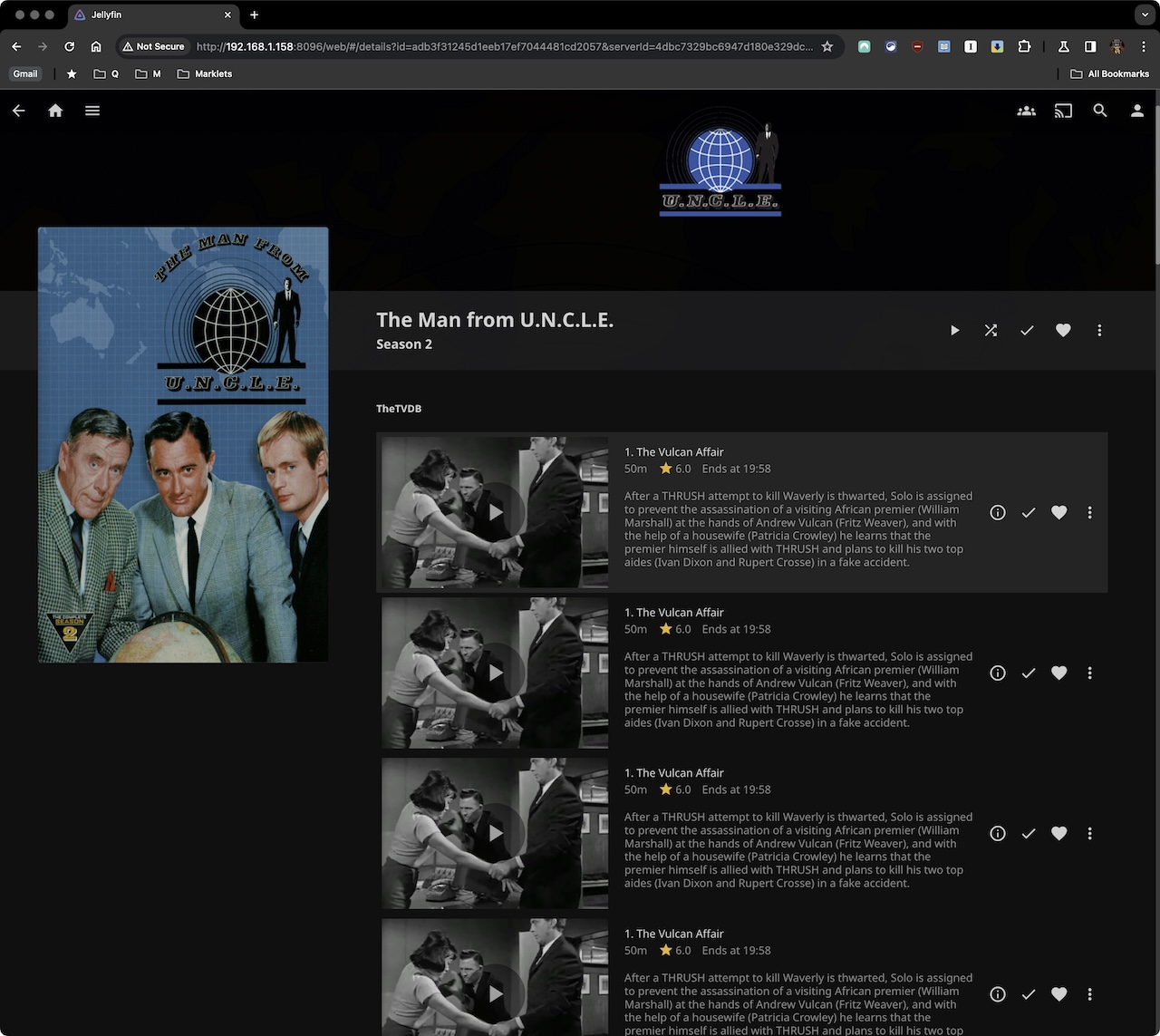Viewport: 1160px width, 1036px height.
Task: Click the Cast to device icon
Action: (x=1063, y=111)
